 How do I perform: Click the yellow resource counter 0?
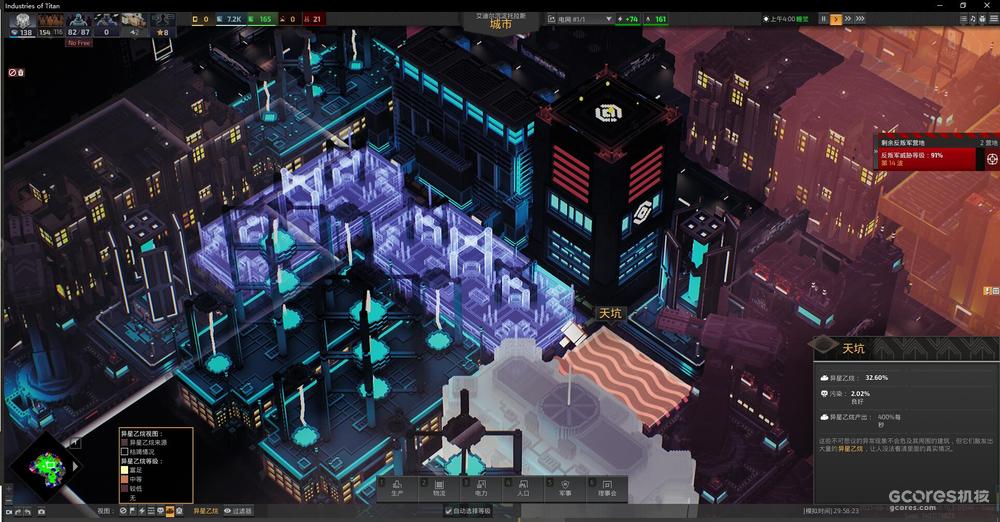(201, 19)
